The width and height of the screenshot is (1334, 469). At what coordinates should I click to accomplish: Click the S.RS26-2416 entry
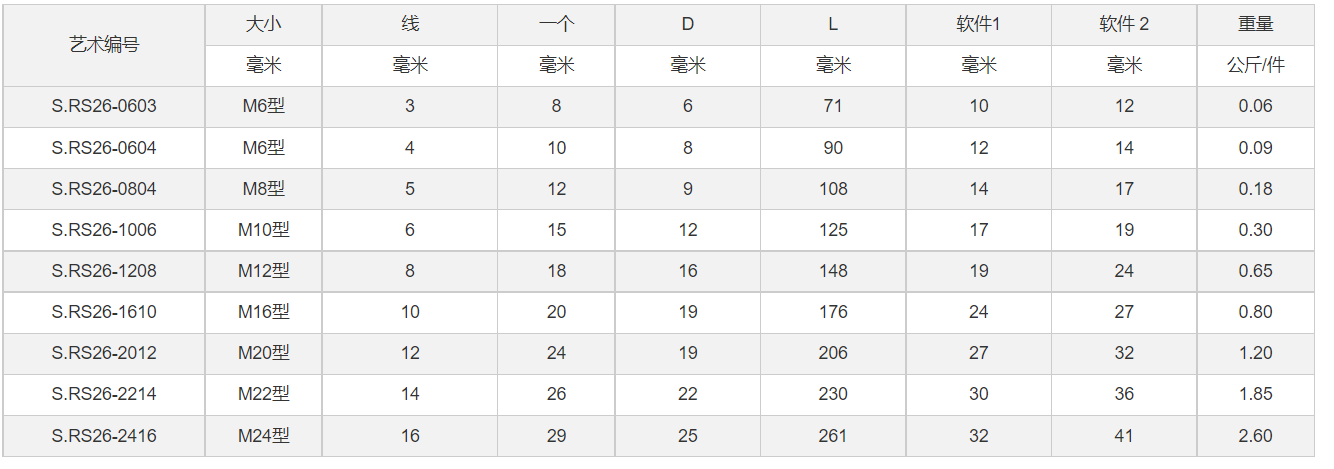pos(104,436)
